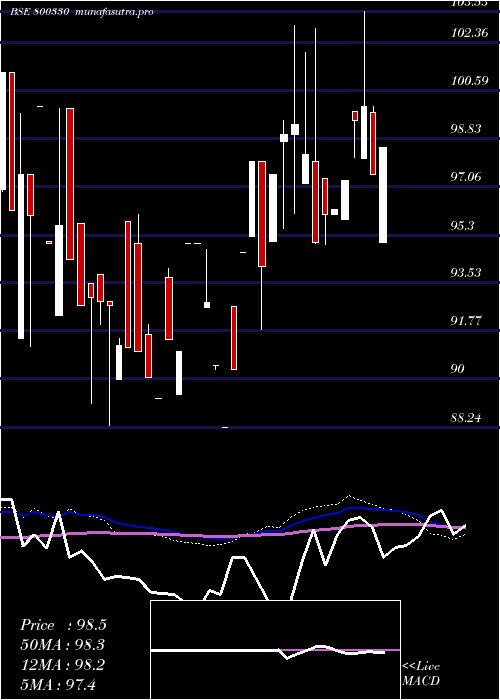Screen dimensions: 500x700
Task: Select the 97.06 price axis label
Action: (x=466, y=177)
